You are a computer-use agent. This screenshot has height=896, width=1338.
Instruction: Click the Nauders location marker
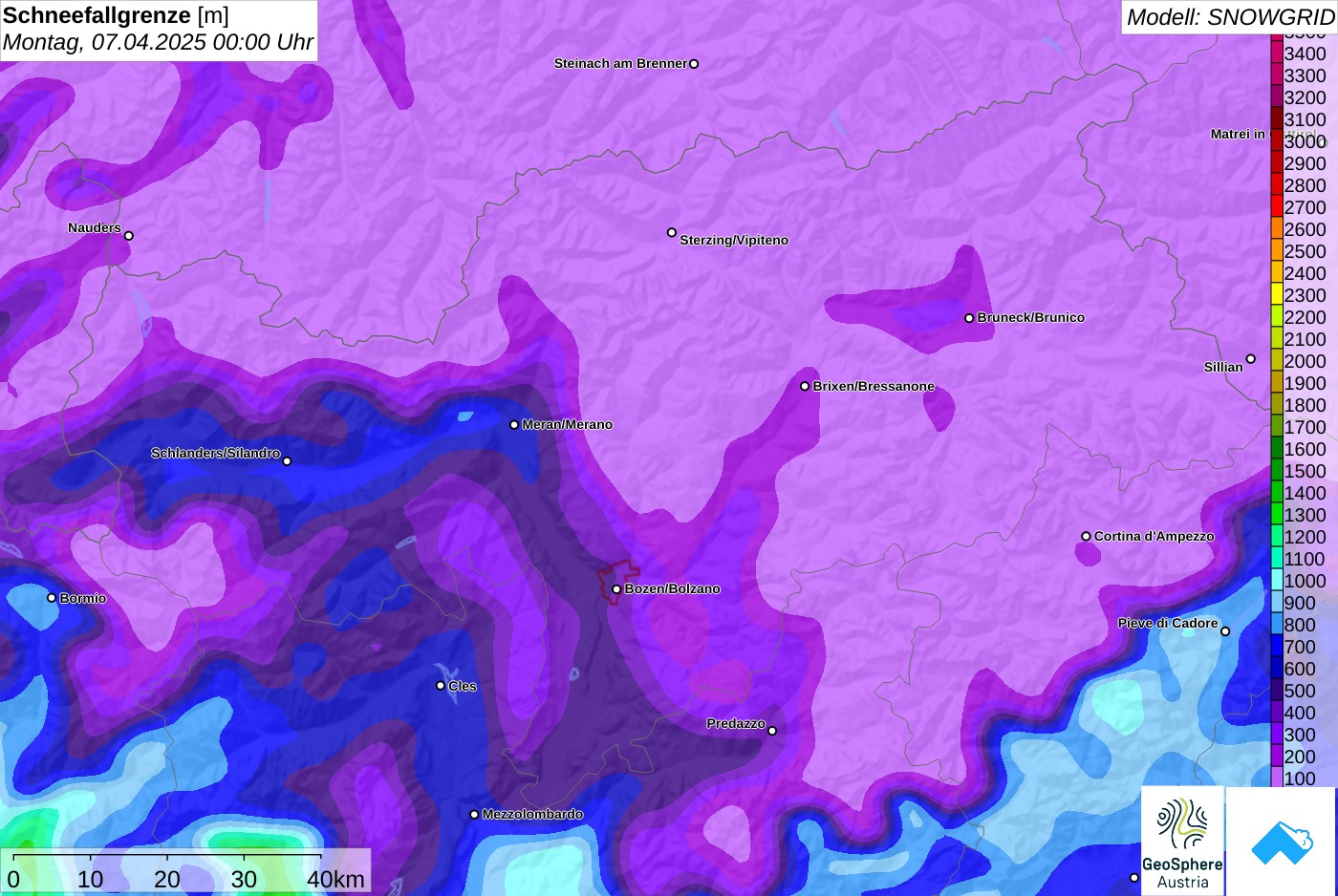point(129,236)
